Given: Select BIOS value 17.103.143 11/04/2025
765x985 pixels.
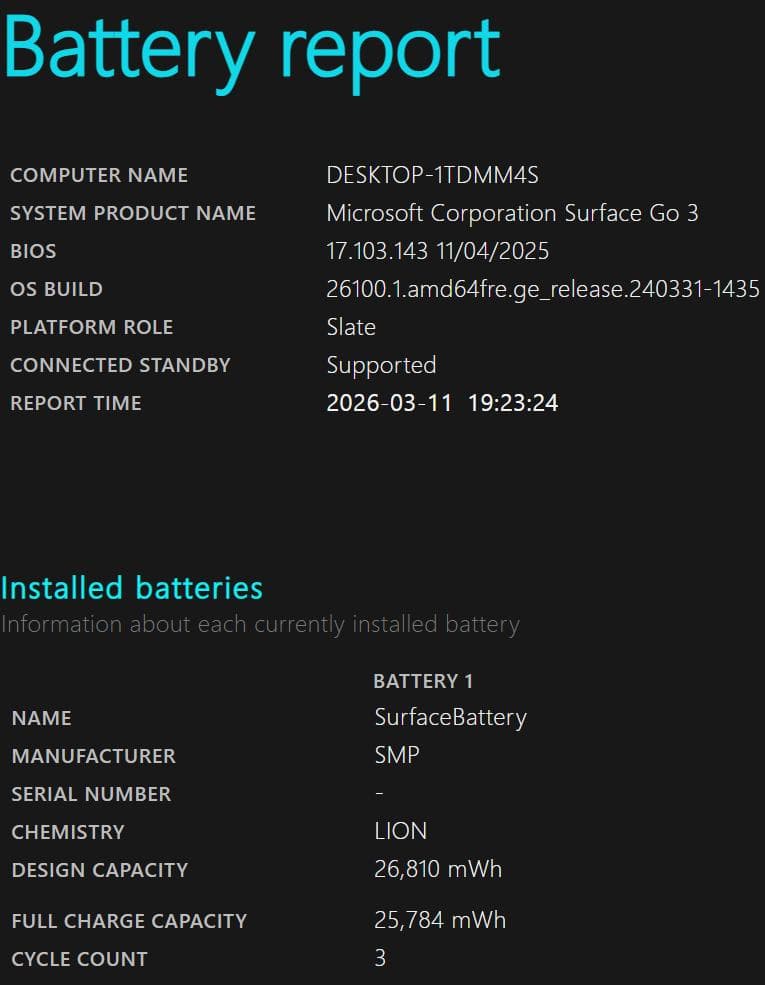Looking at the screenshot, I should pyautogui.click(x=438, y=251).
